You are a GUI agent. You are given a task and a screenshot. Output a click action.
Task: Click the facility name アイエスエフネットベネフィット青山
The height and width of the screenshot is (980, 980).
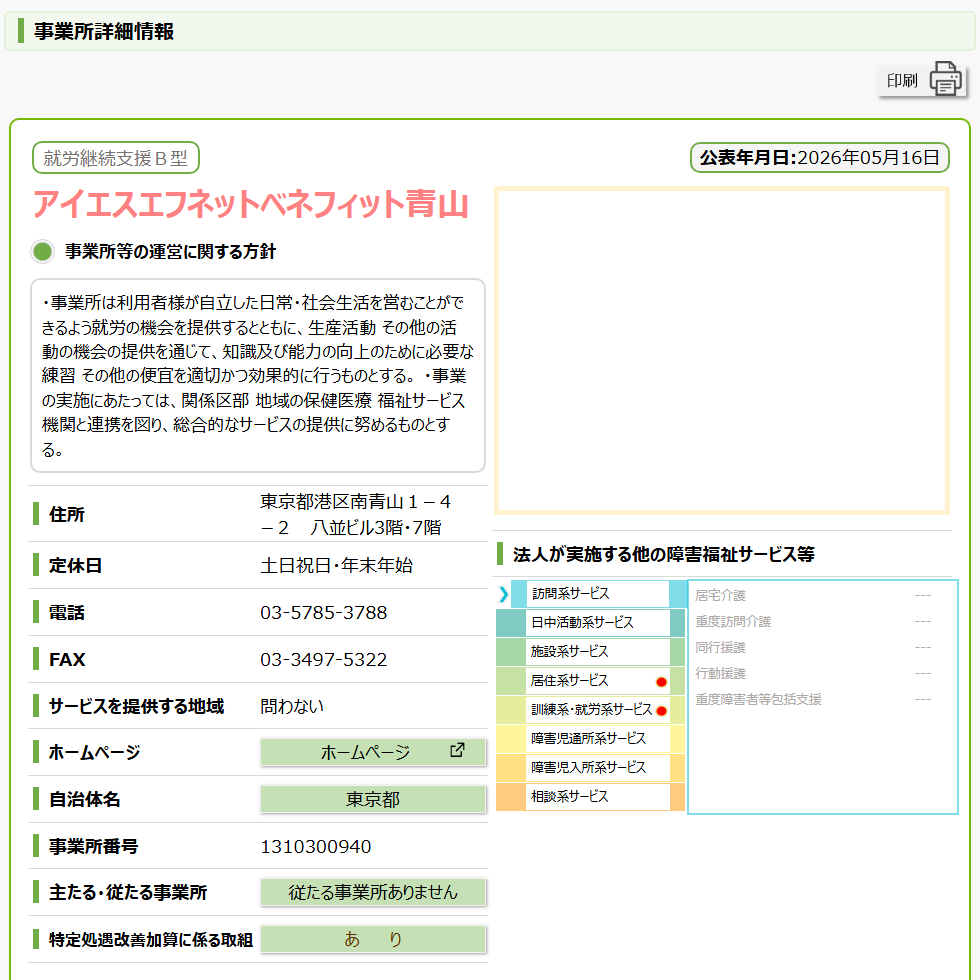[250, 204]
